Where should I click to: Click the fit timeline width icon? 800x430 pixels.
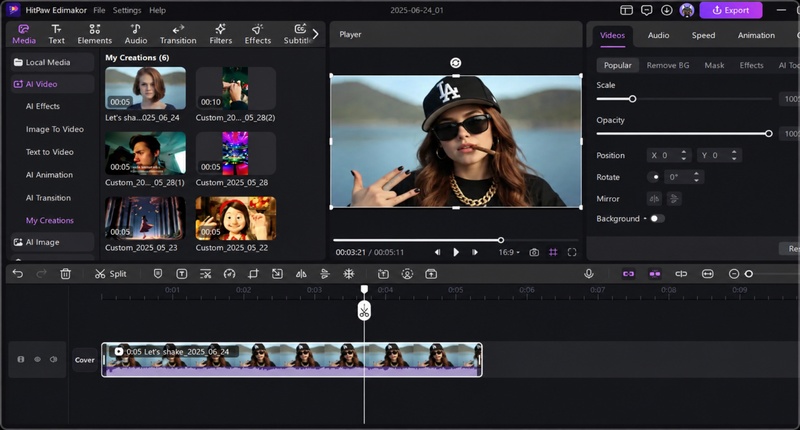(708, 274)
